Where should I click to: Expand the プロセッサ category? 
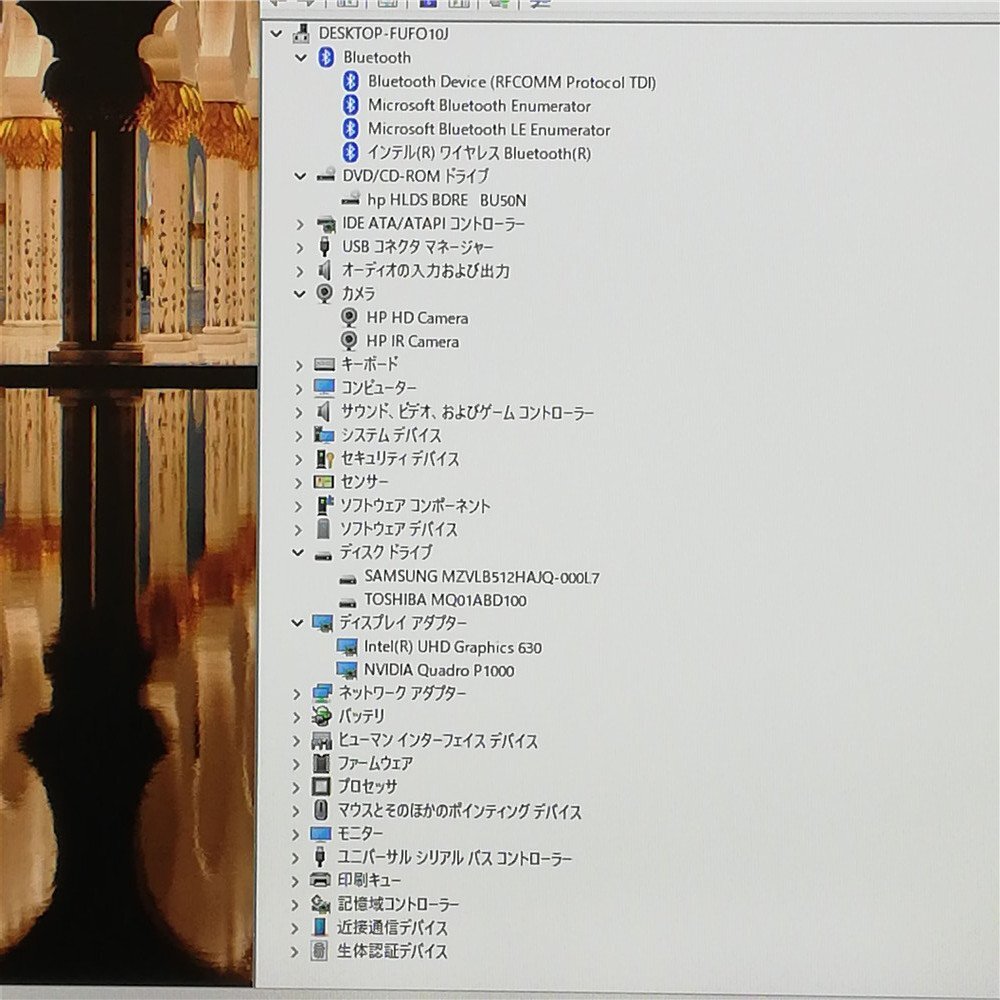pyautogui.click(x=296, y=788)
